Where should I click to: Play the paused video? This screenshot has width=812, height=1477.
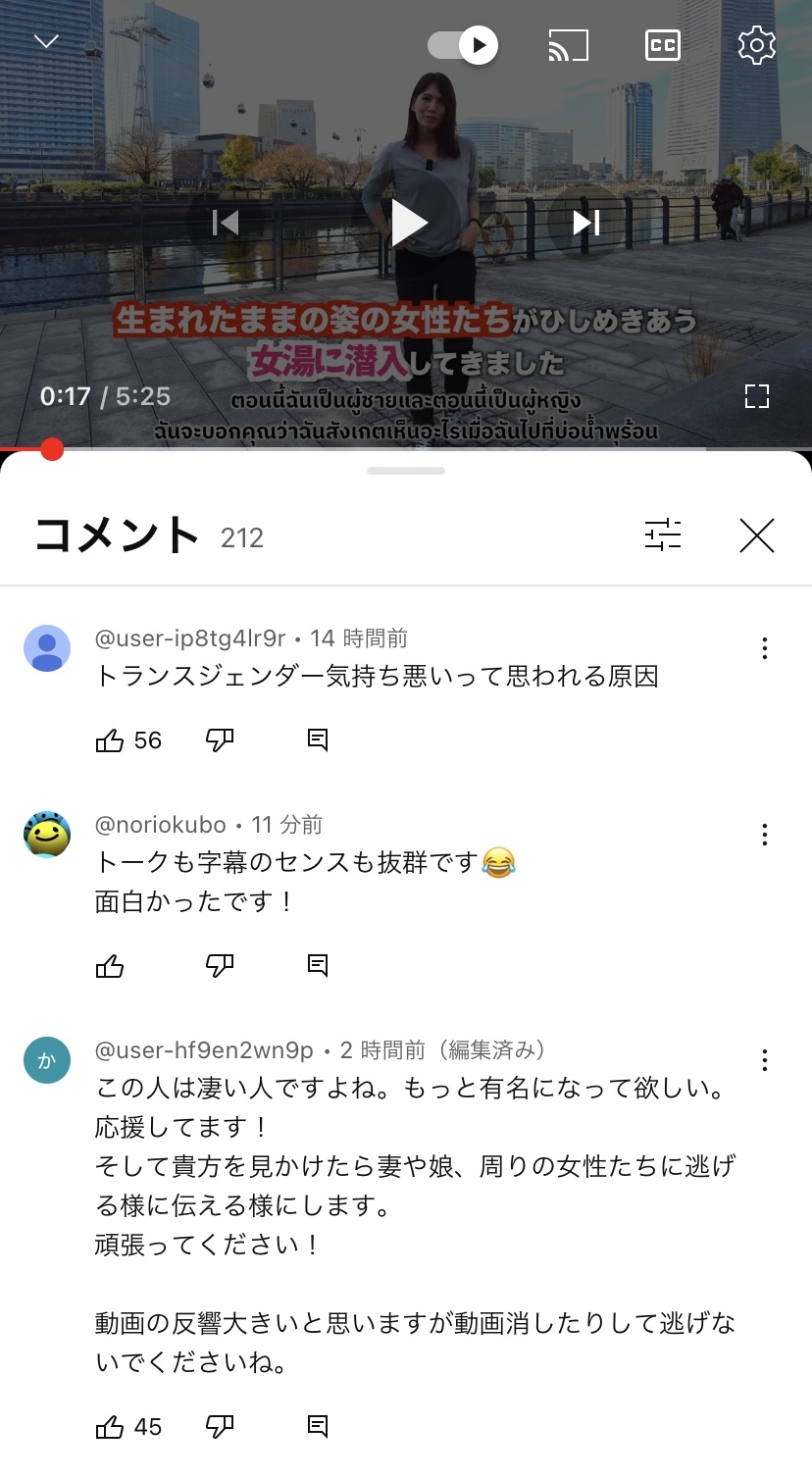(x=407, y=223)
